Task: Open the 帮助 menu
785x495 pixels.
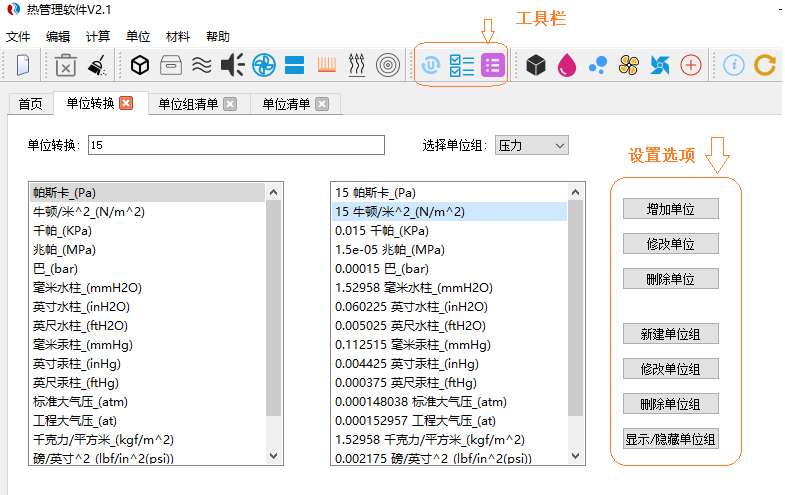Action: coord(218,37)
